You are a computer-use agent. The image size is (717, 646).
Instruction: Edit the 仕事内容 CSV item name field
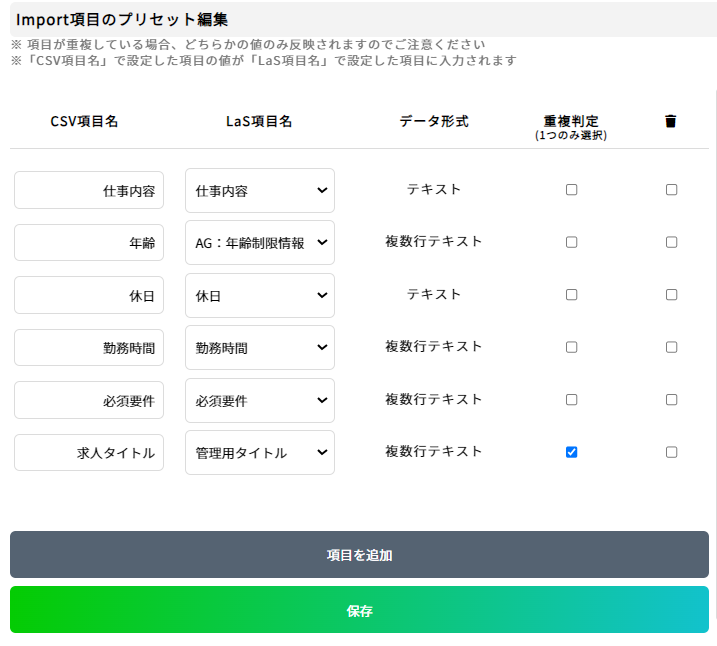[89, 190]
